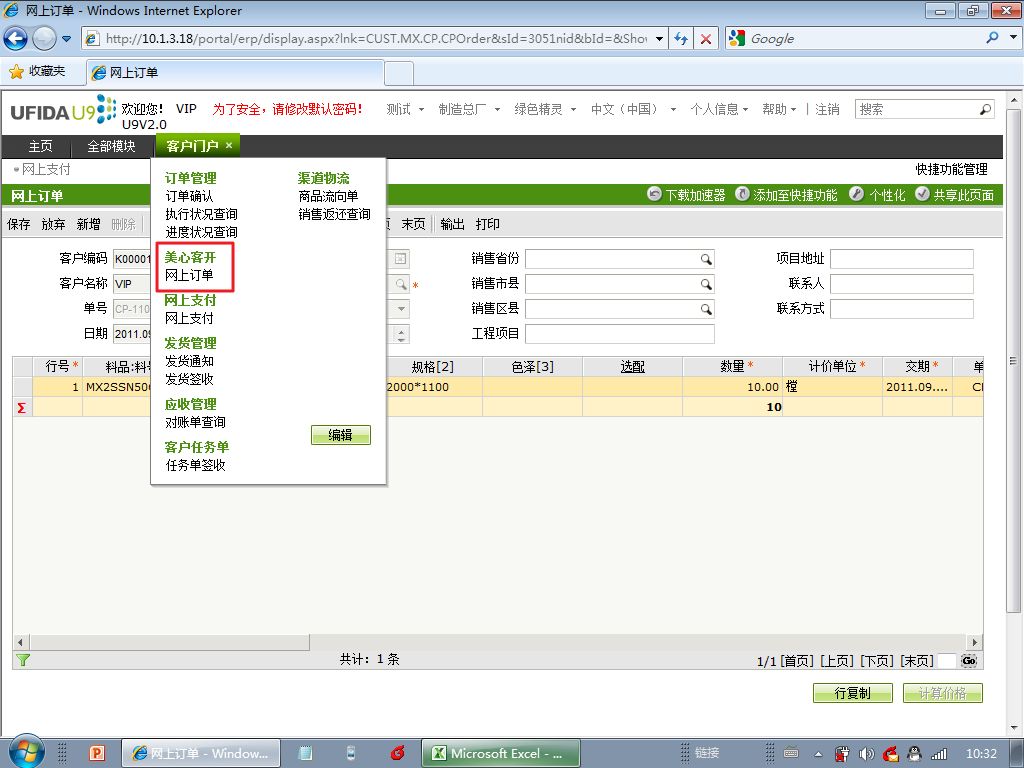Open the Google search provider dropdown
Viewport: 1024px width, 768px height.
pos(1014,38)
